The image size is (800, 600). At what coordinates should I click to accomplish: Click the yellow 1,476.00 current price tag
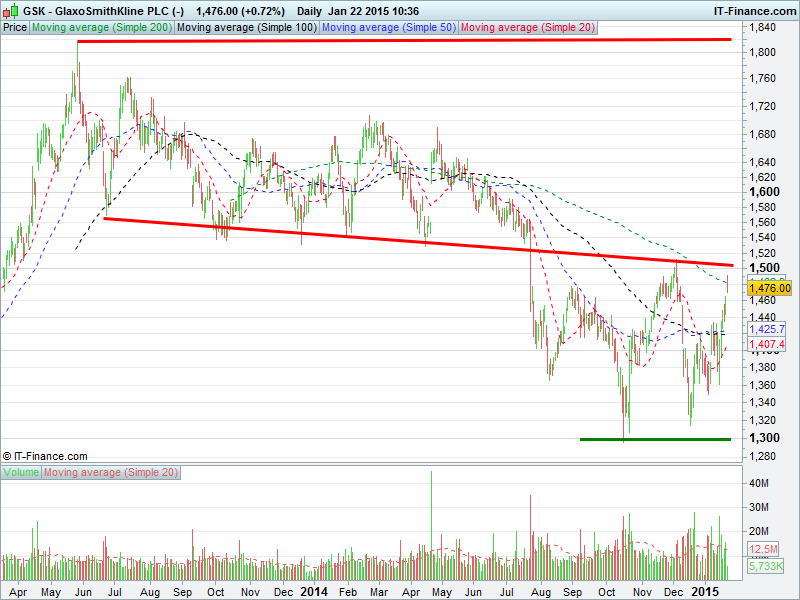pos(769,288)
